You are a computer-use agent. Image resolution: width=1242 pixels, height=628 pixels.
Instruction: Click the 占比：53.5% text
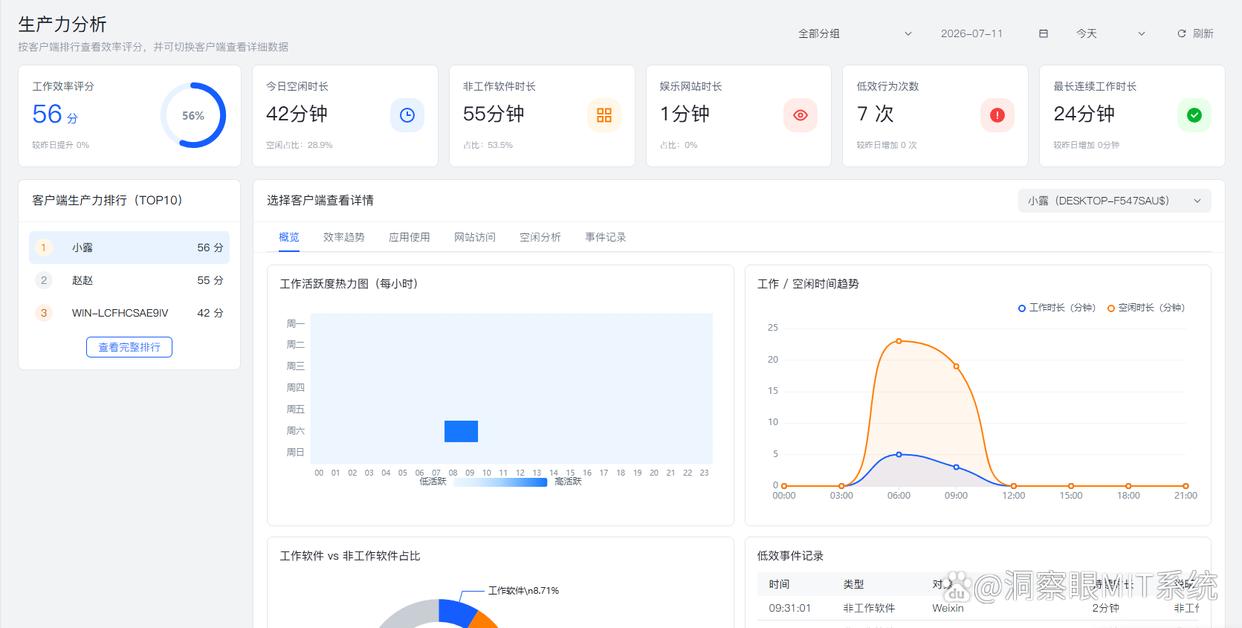[x=488, y=145]
